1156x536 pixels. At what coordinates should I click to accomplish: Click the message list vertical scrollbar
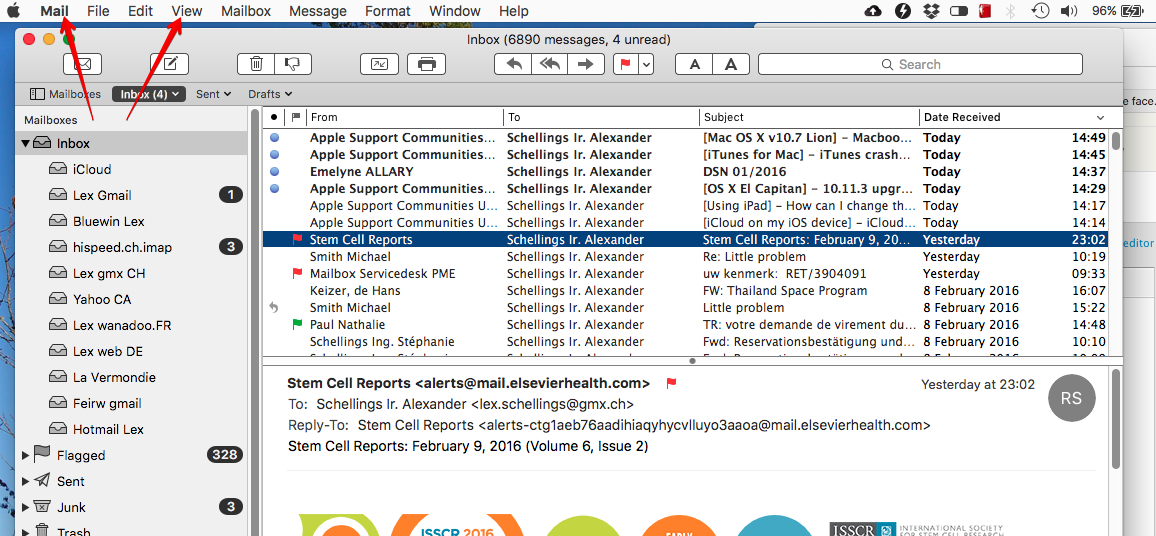[x=1116, y=140]
